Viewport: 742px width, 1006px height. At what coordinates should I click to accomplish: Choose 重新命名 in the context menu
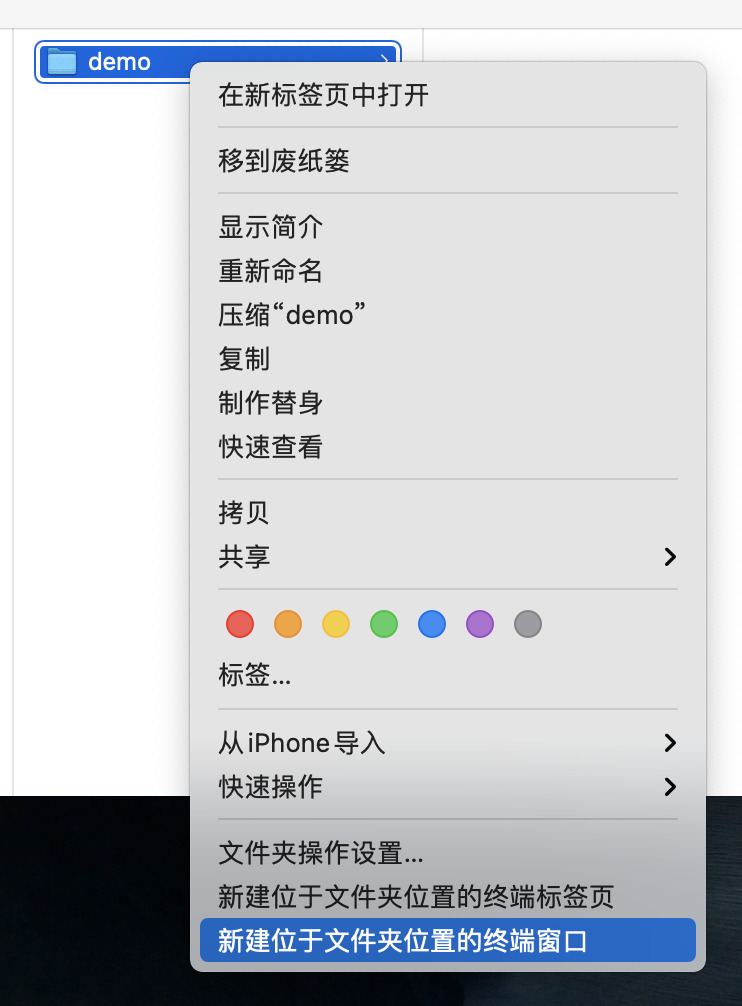[x=271, y=271]
